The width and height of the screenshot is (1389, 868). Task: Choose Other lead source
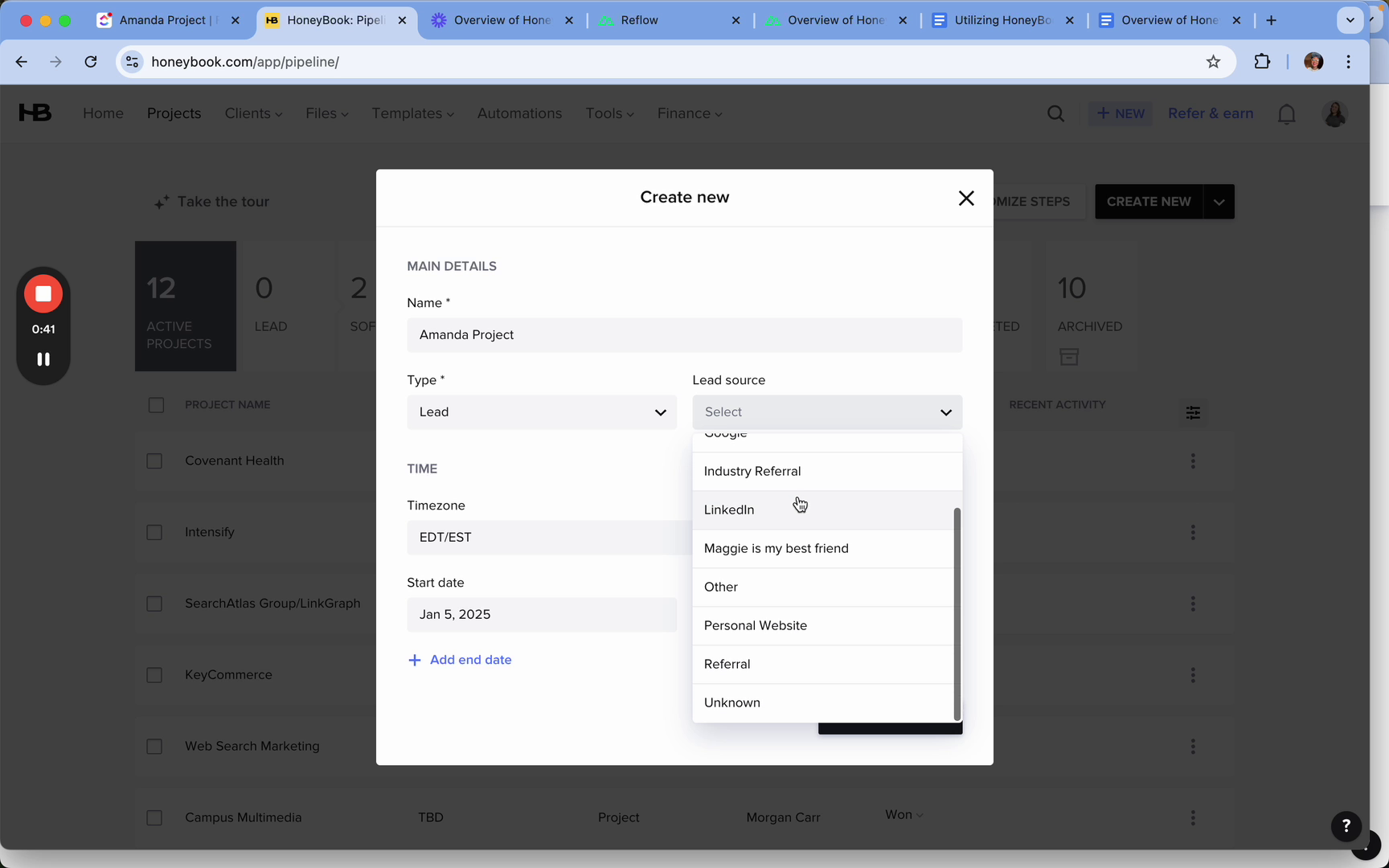(x=823, y=588)
